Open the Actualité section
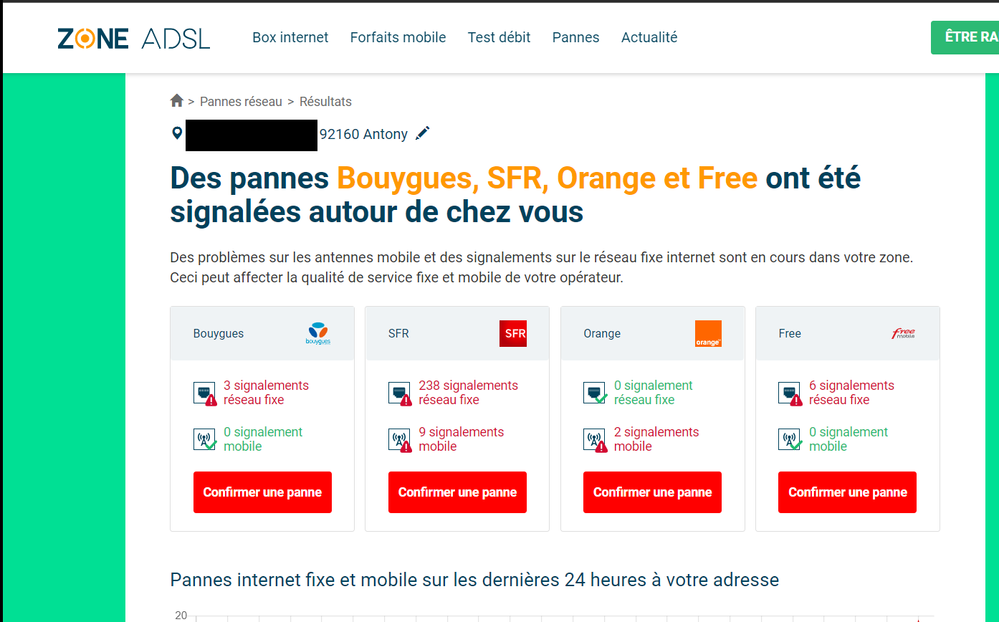This screenshot has height=622, width=999. point(649,38)
